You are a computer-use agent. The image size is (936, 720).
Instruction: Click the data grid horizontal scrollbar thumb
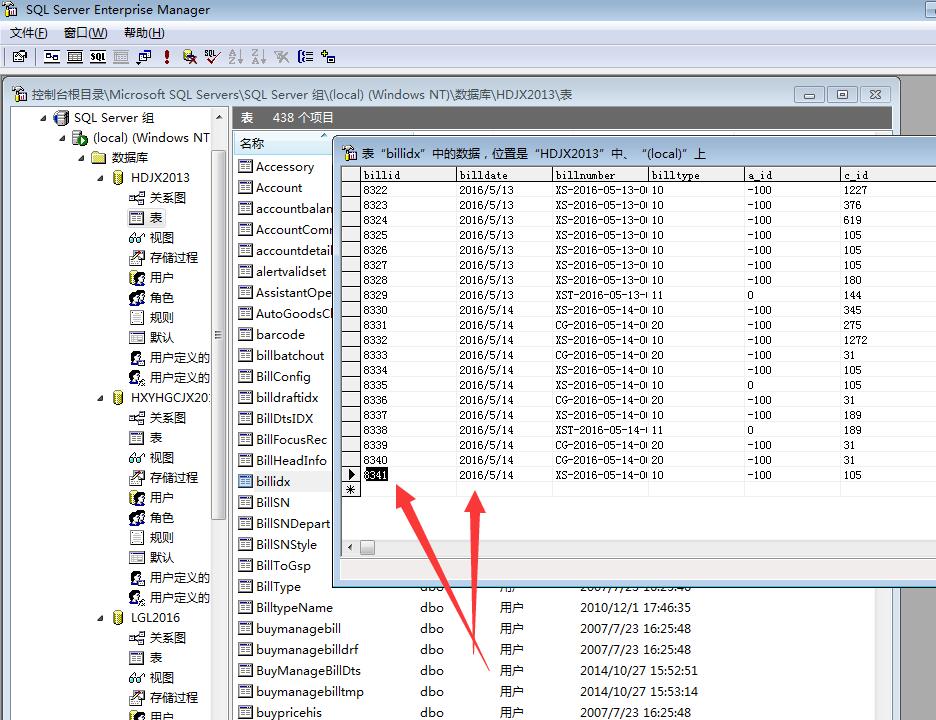coord(367,547)
